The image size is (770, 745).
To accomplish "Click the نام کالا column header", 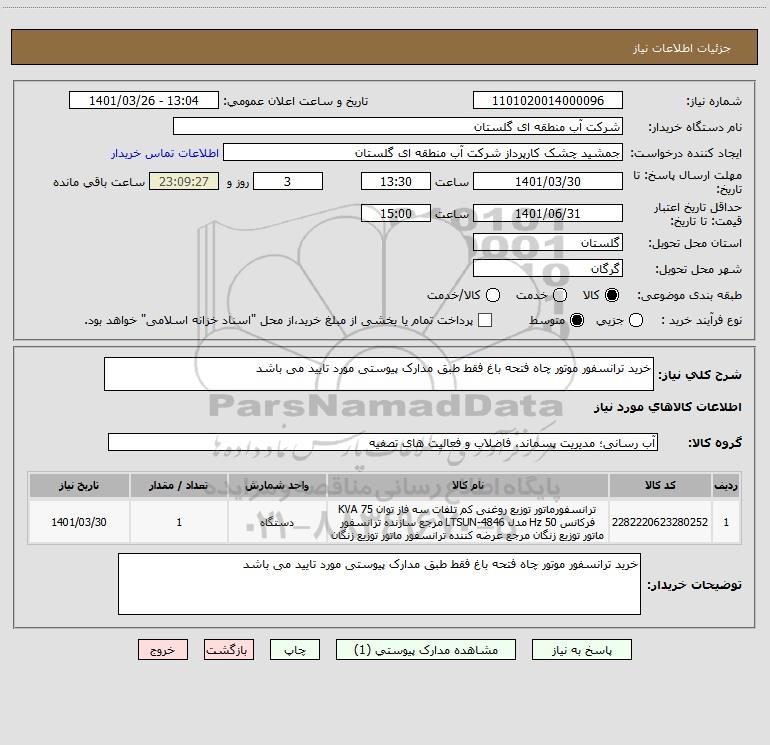I will tap(468, 485).
